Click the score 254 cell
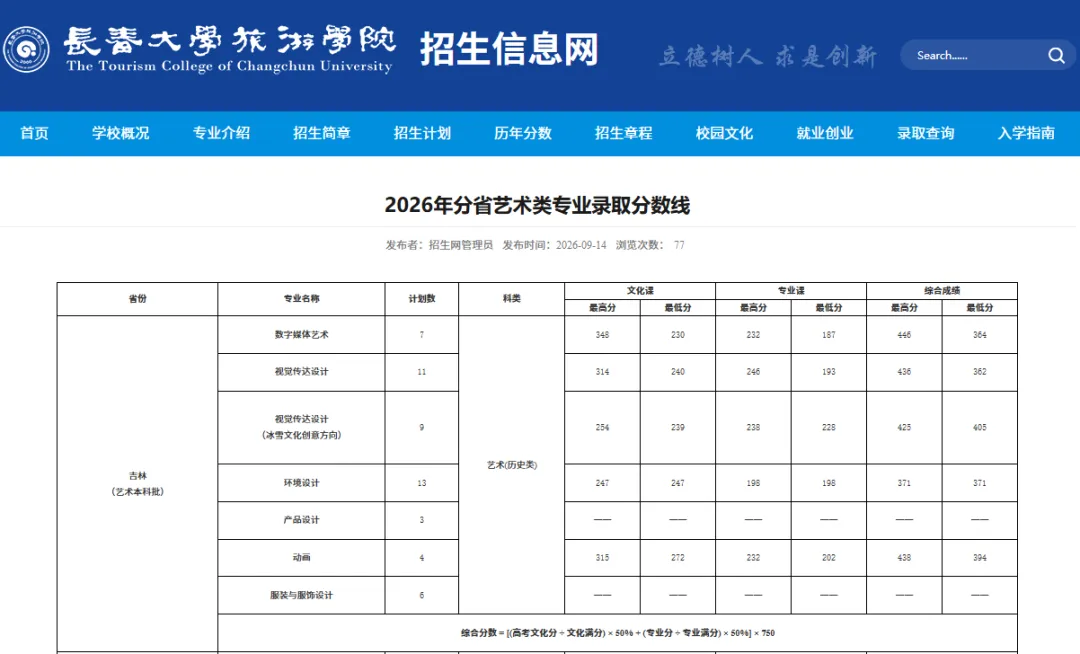The height and width of the screenshot is (654, 1080). (602, 428)
